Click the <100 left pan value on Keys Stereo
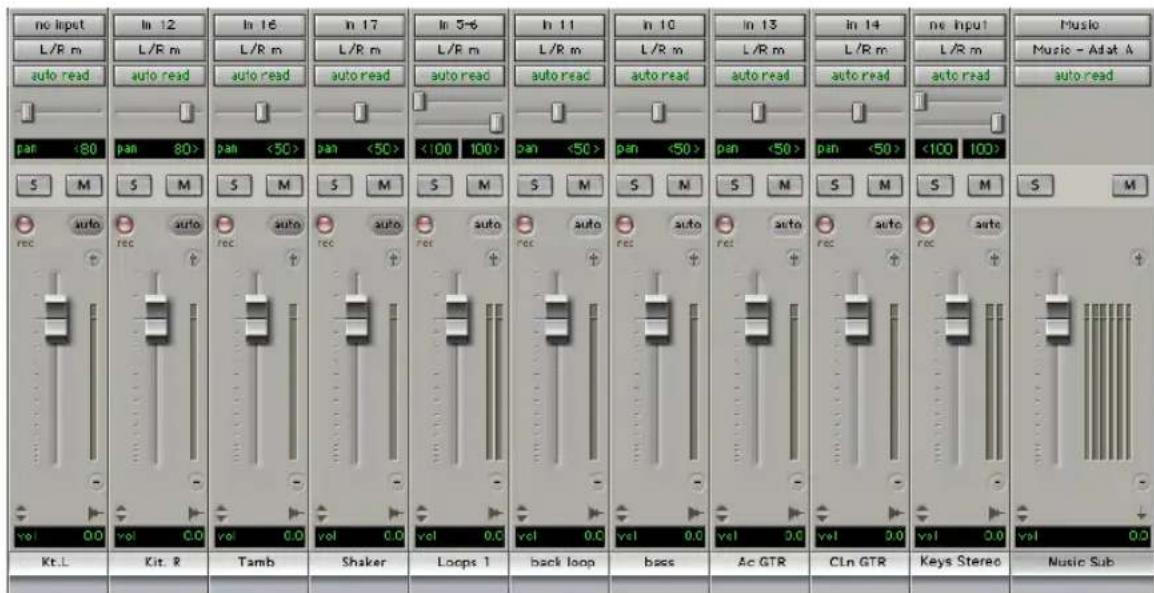This screenshot has height=593, width=1154. click(938, 148)
